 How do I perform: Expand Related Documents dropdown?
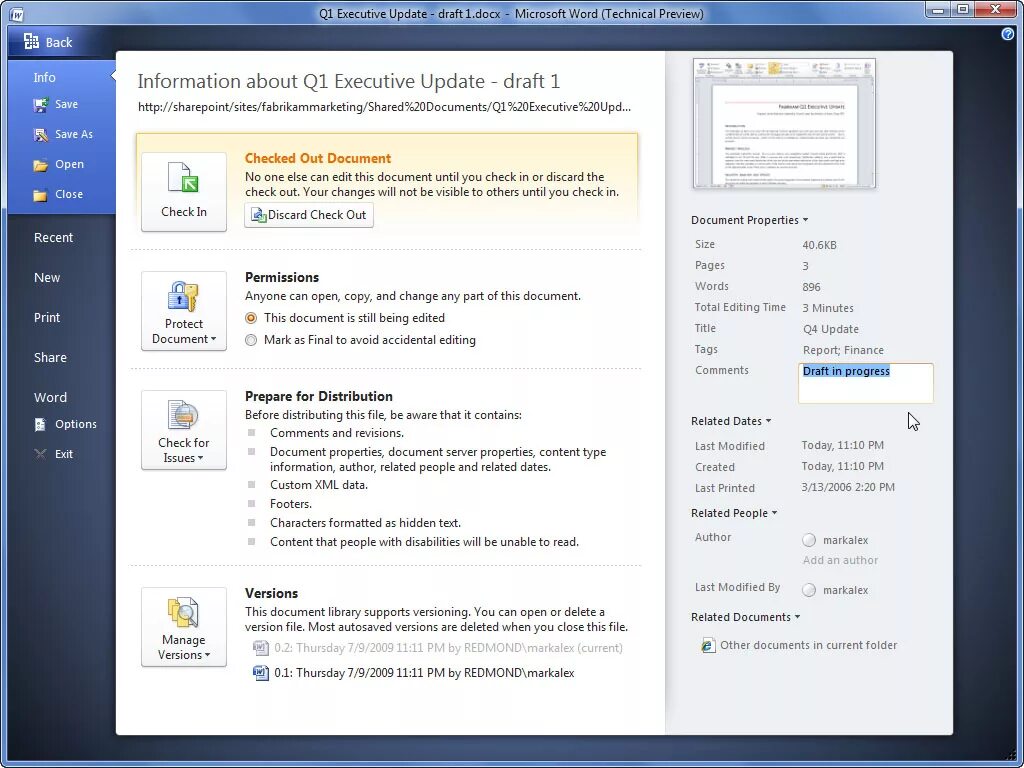pyautogui.click(x=746, y=617)
